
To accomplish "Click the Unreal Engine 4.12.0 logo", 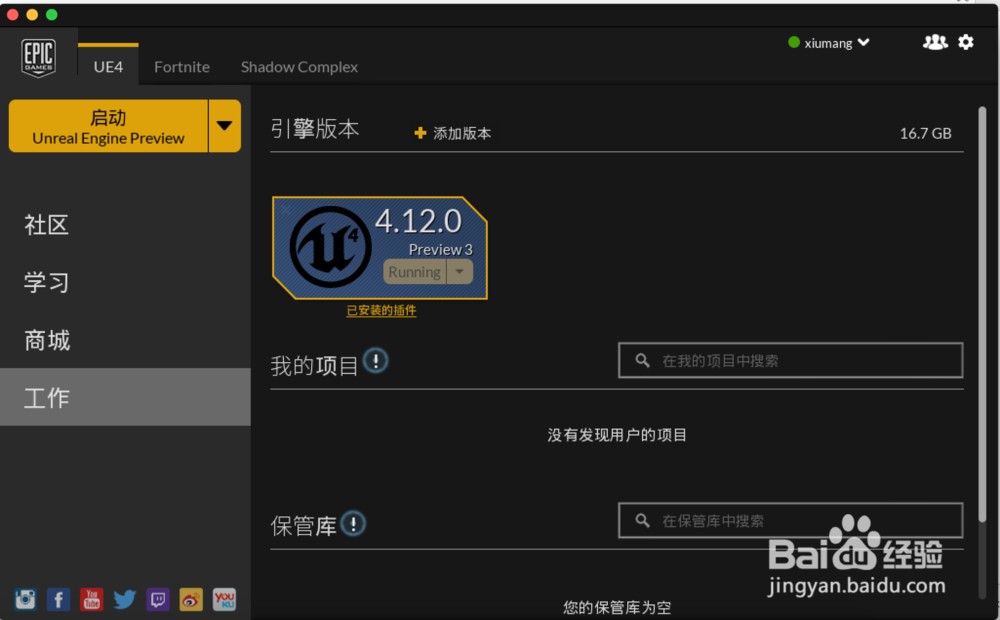I will point(330,247).
